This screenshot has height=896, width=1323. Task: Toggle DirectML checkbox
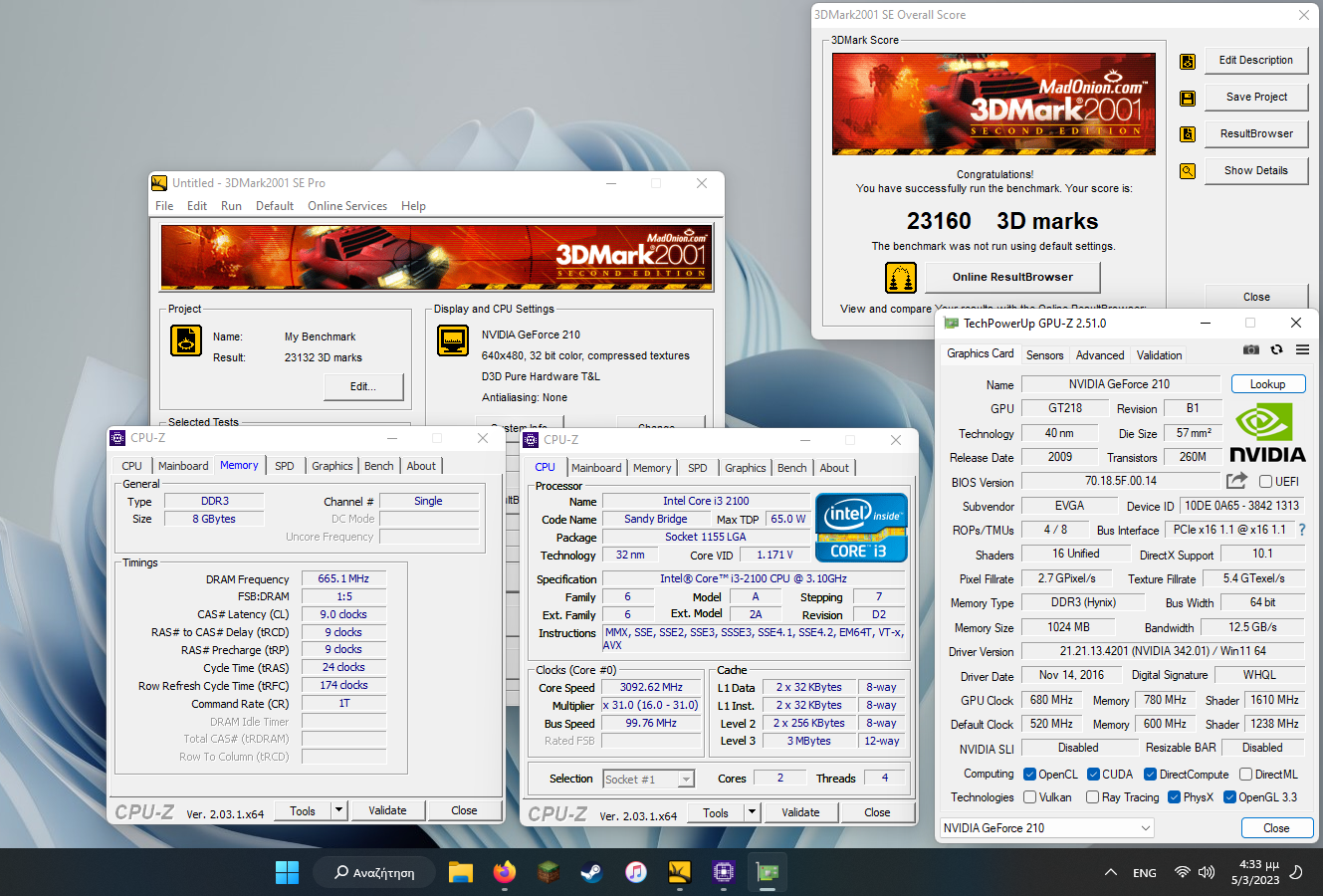(1245, 774)
